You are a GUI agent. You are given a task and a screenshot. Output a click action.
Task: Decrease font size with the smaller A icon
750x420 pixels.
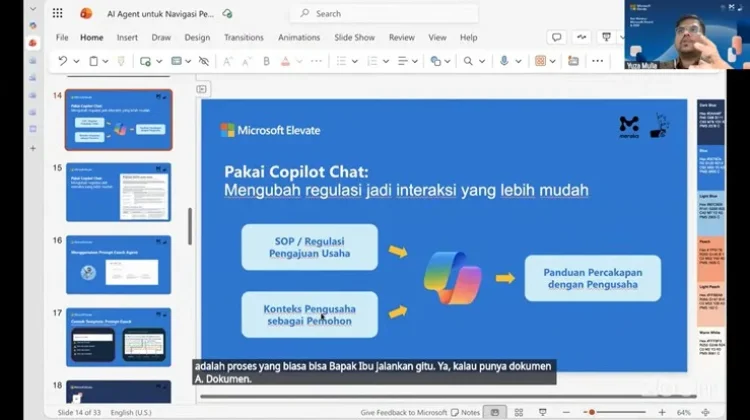click(x=246, y=61)
